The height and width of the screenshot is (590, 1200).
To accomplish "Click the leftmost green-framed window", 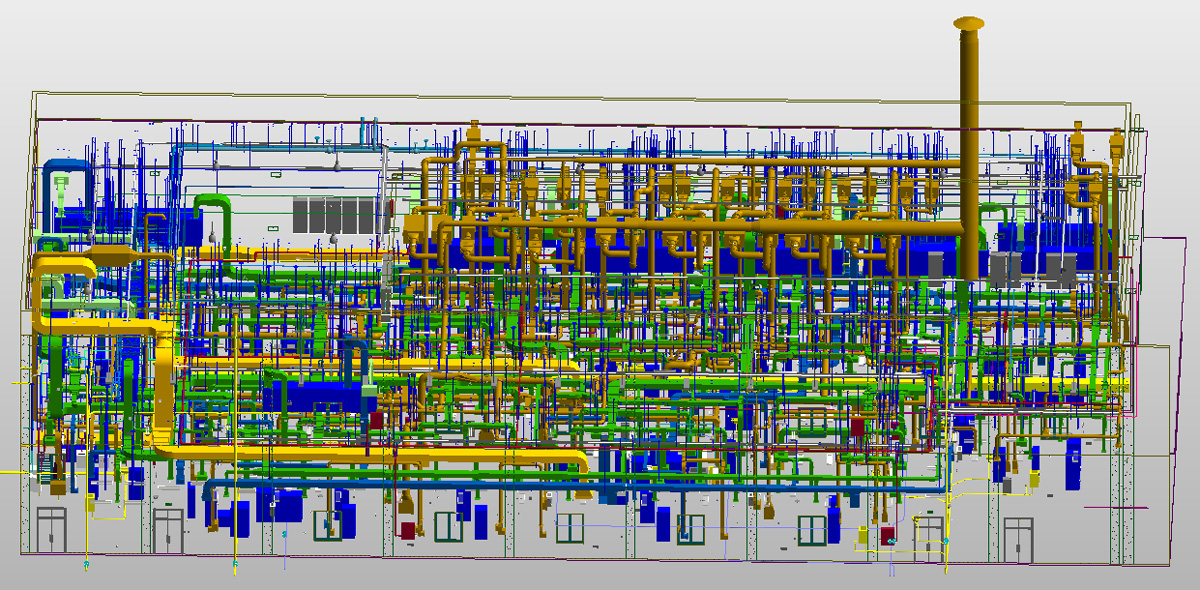I will click(328, 526).
